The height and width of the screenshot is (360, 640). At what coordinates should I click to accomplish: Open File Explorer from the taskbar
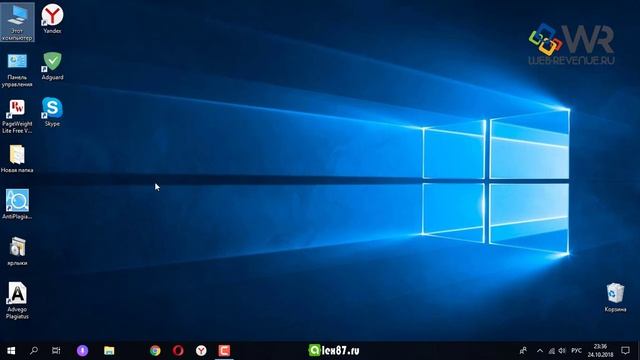point(109,351)
